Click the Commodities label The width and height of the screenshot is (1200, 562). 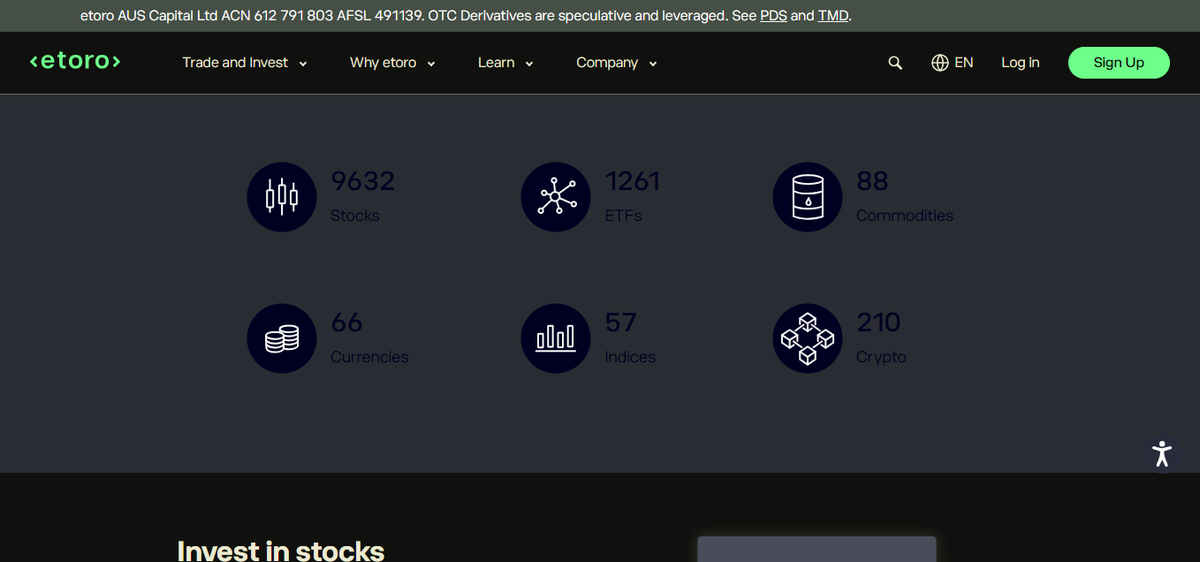905,216
